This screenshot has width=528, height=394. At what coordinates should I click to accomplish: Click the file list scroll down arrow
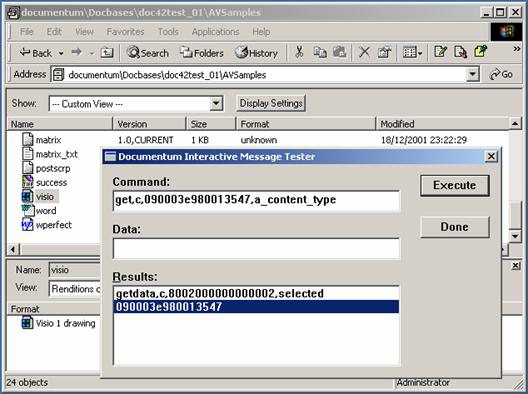(x=515, y=236)
